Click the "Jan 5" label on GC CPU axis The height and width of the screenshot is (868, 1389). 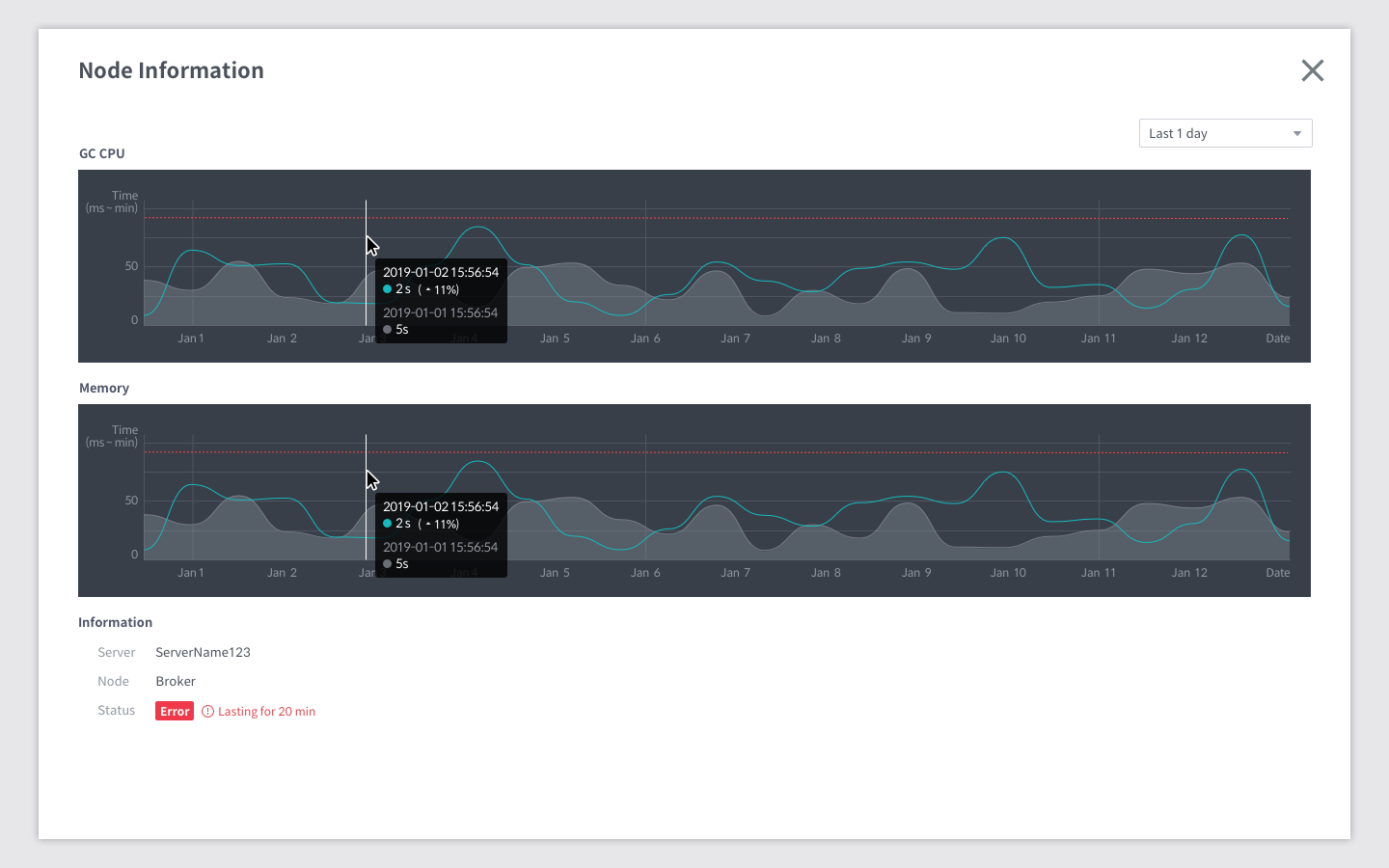click(x=555, y=339)
